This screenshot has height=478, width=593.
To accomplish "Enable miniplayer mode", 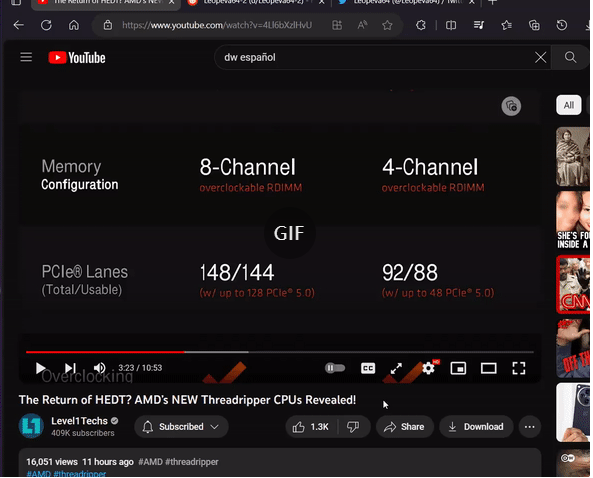I will coord(458,368).
